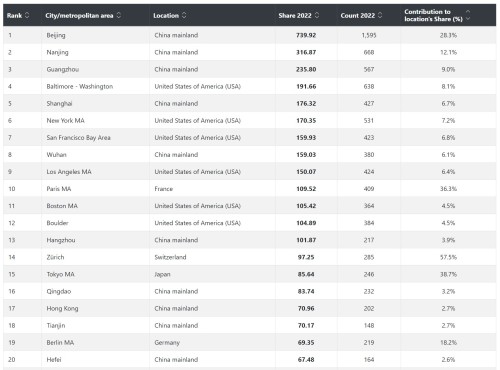This screenshot has width=500, height=370.
Task: Click the Rank column header
Action: click(x=14, y=15)
